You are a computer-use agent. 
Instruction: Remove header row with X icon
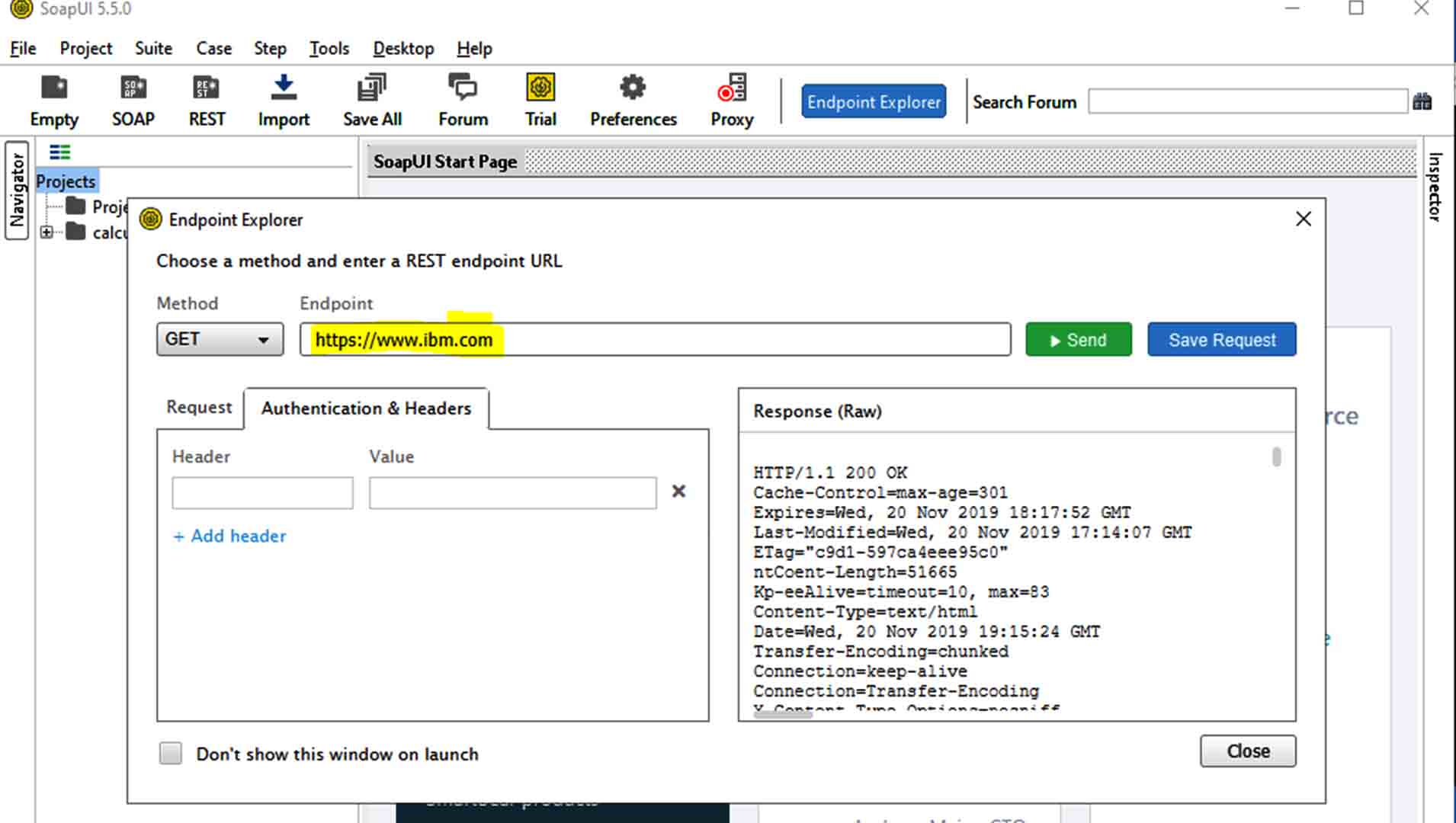tap(678, 492)
